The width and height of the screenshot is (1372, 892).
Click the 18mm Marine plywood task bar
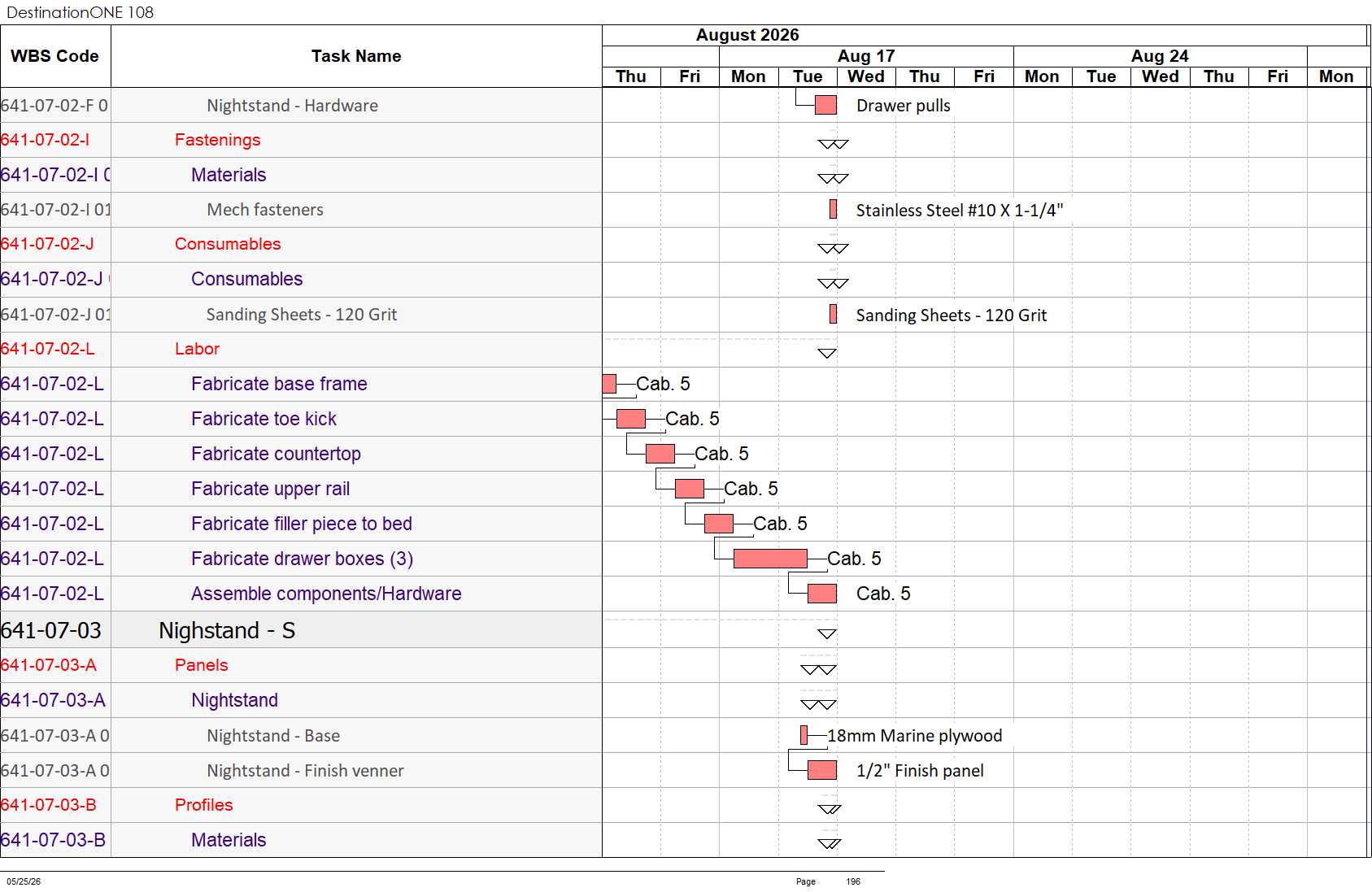[804, 735]
